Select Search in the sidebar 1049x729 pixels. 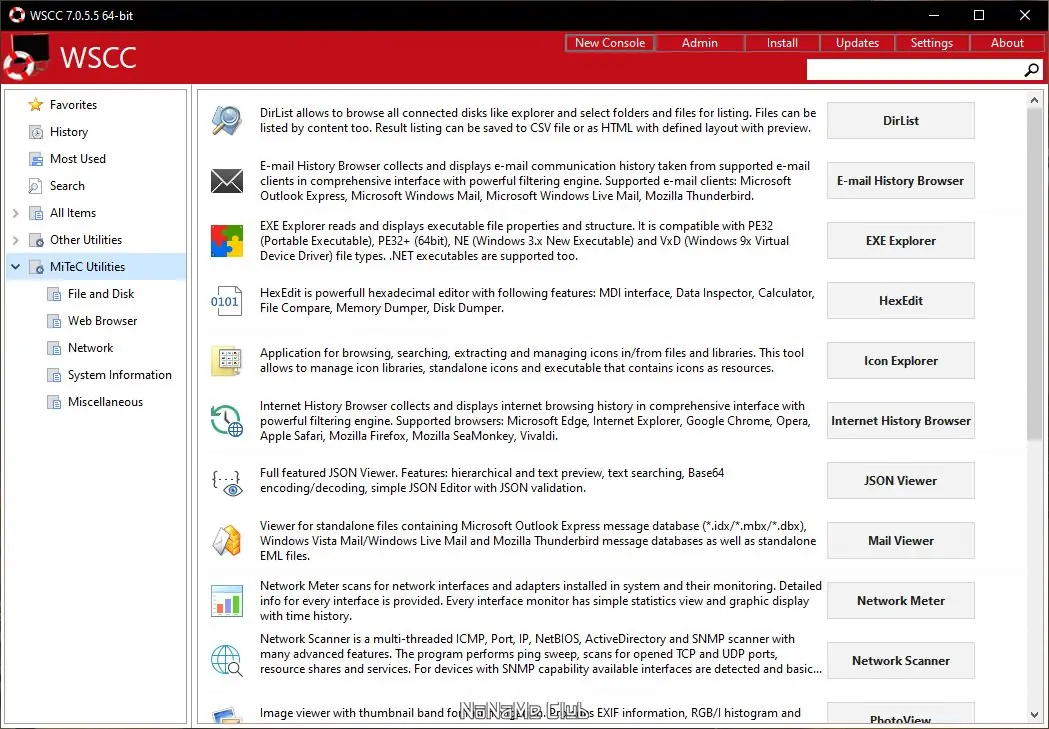tap(67, 186)
